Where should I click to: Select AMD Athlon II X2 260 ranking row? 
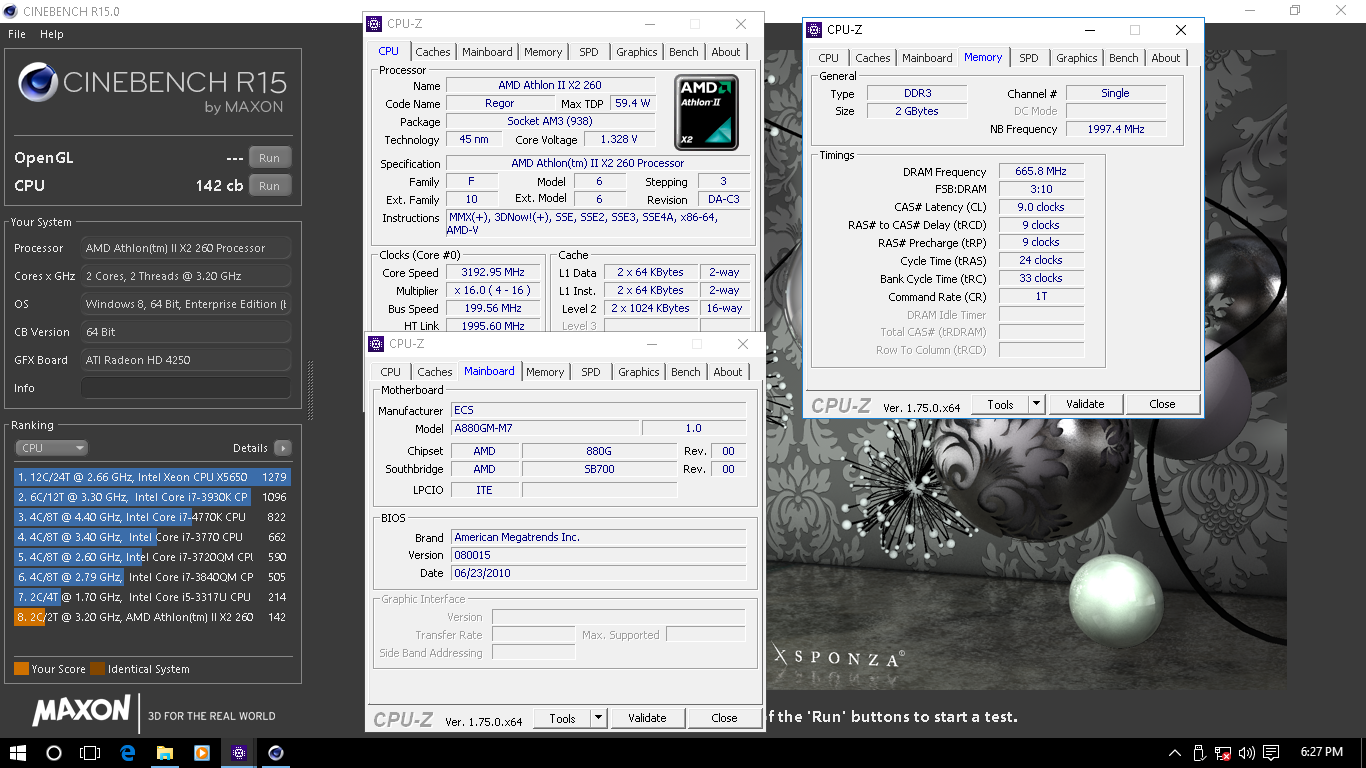click(x=152, y=617)
